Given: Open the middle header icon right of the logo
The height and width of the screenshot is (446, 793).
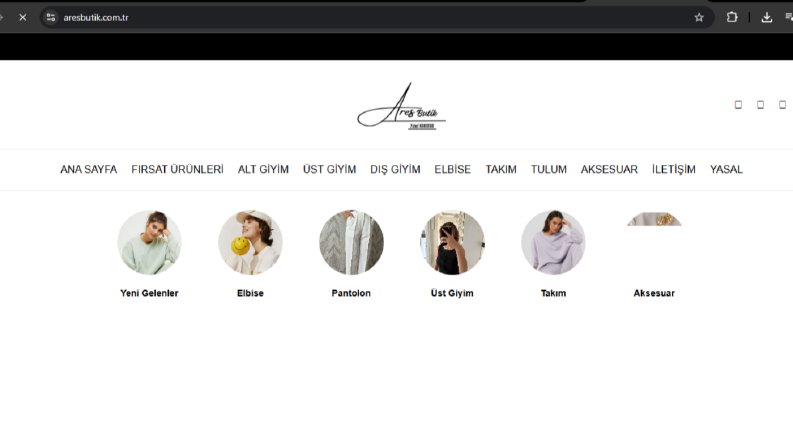Looking at the screenshot, I should (x=760, y=105).
